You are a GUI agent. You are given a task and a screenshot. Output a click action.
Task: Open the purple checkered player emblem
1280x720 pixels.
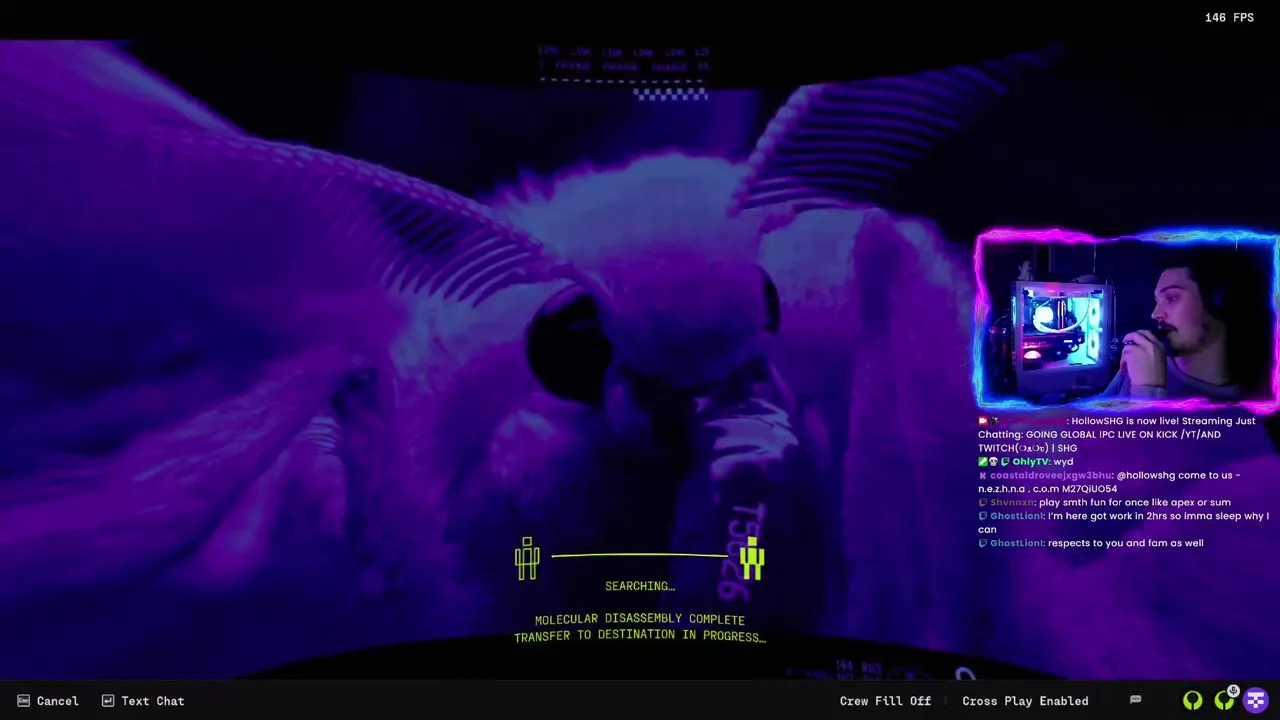point(1256,700)
